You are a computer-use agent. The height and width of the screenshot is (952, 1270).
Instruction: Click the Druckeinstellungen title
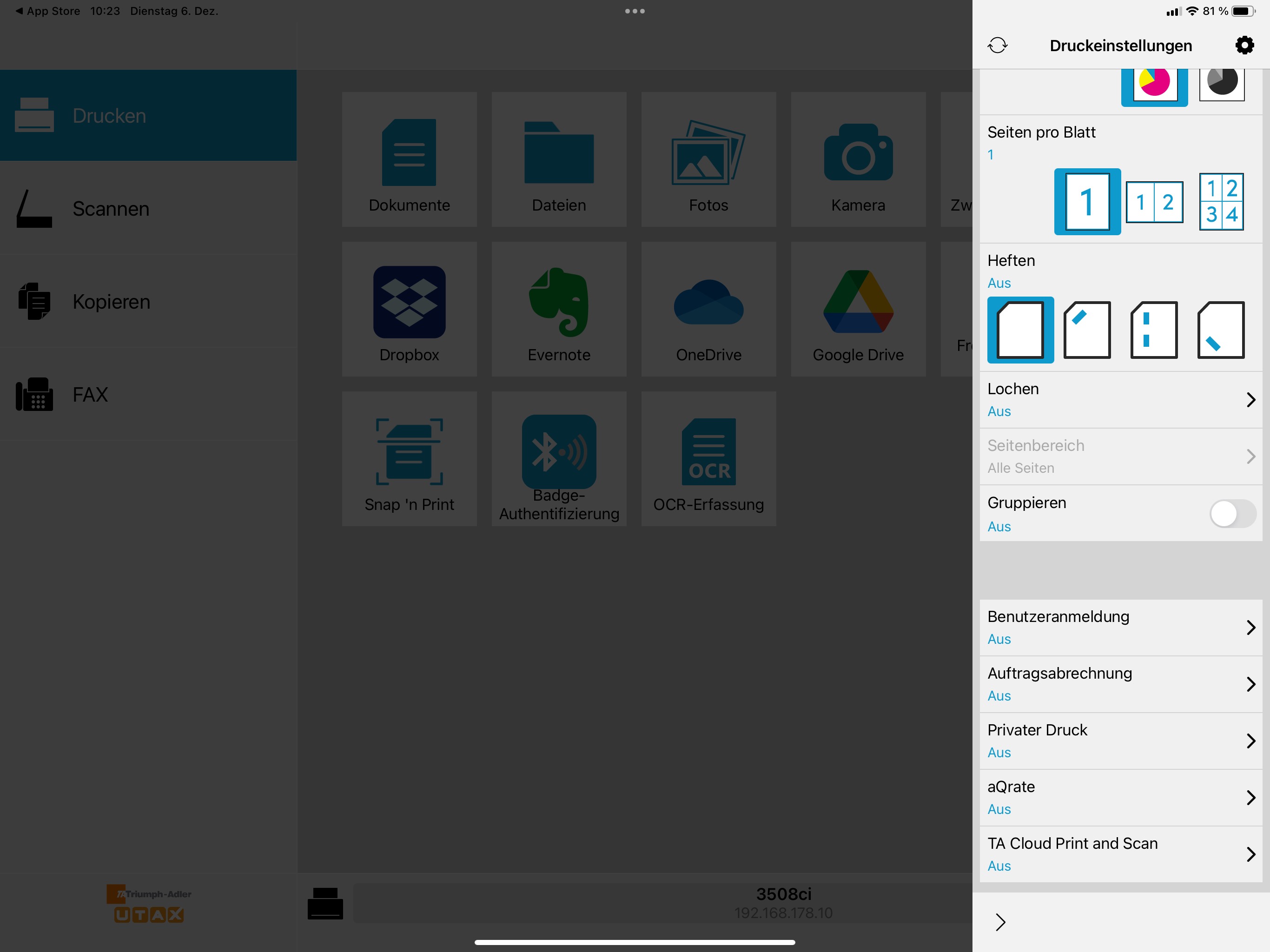(x=1120, y=46)
